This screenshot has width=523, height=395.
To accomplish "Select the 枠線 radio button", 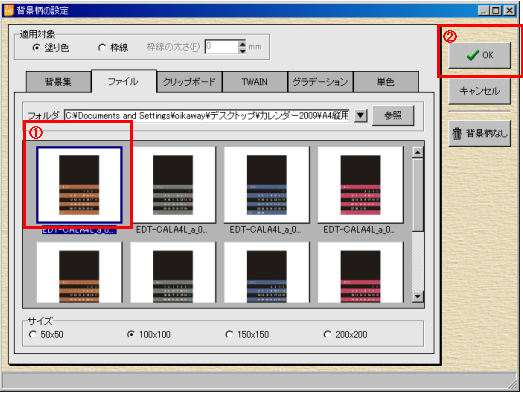I will (x=102, y=48).
